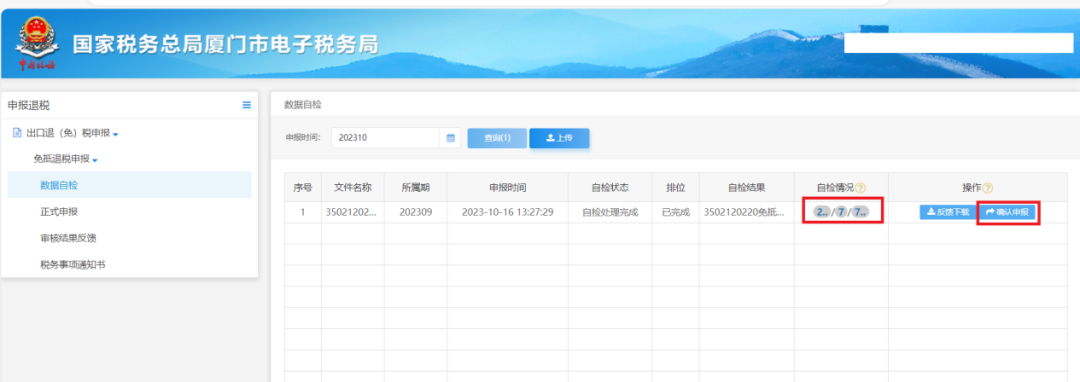Click the 查询(1) button
The width and height of the screenshot is (1080, 382).
point(497,138)
